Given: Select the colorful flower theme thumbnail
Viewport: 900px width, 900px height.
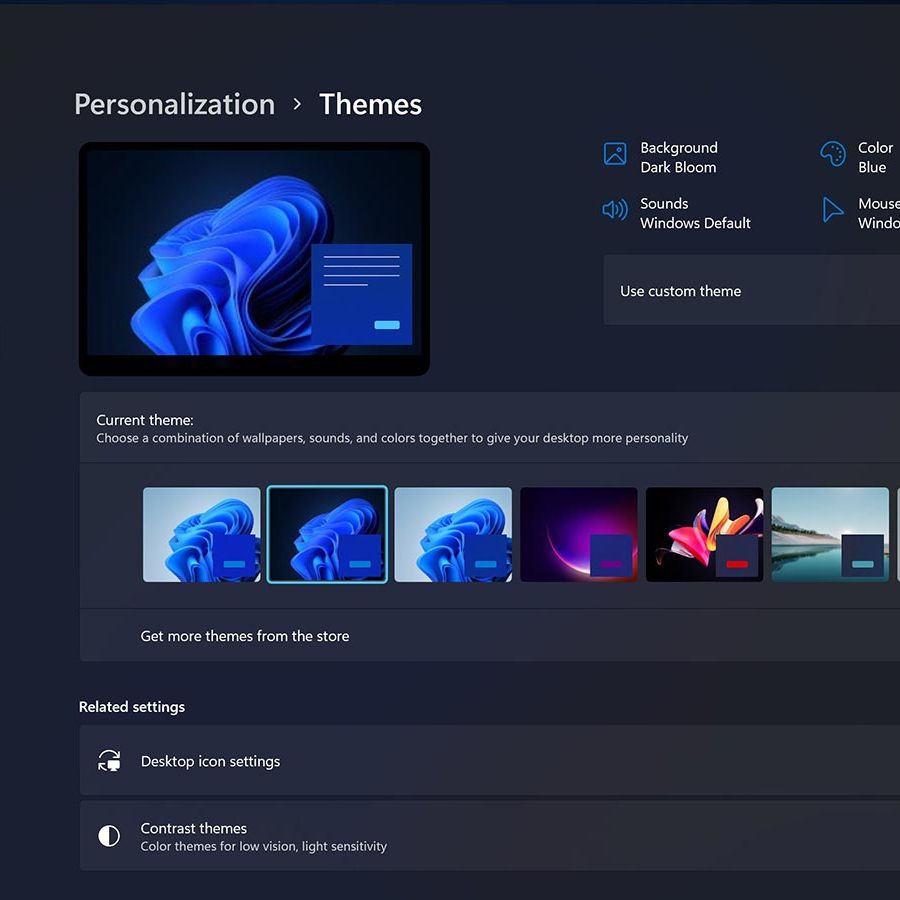Looking at the screenshot, I should click(704, 533).
